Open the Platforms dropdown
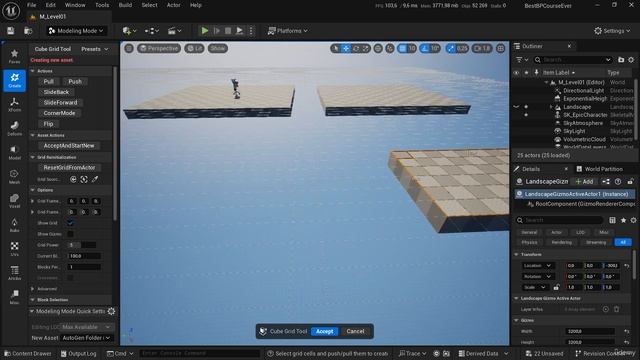The image size is (640, 360). (x=287, y=31)
